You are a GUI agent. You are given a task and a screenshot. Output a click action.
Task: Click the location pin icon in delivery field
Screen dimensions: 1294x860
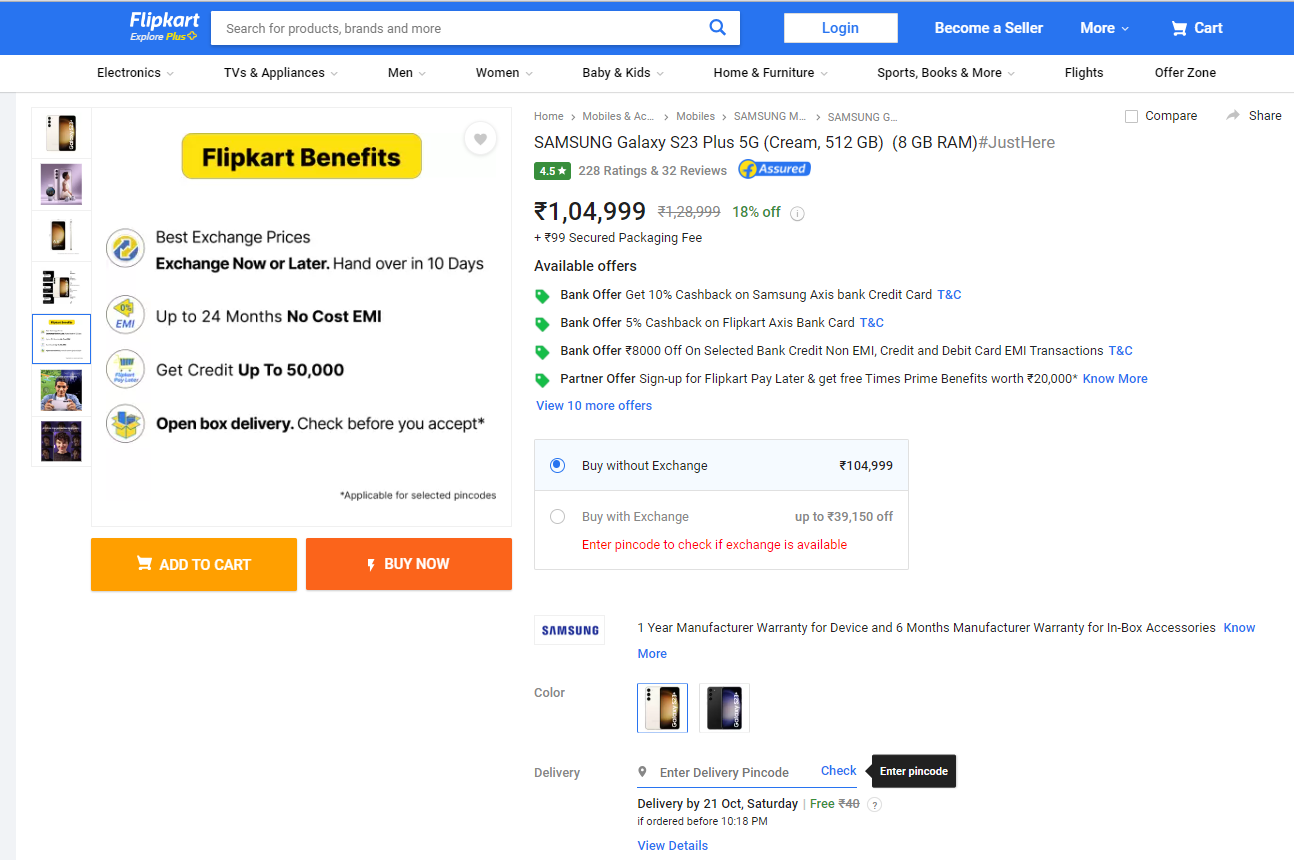click(x=643, y=772)
